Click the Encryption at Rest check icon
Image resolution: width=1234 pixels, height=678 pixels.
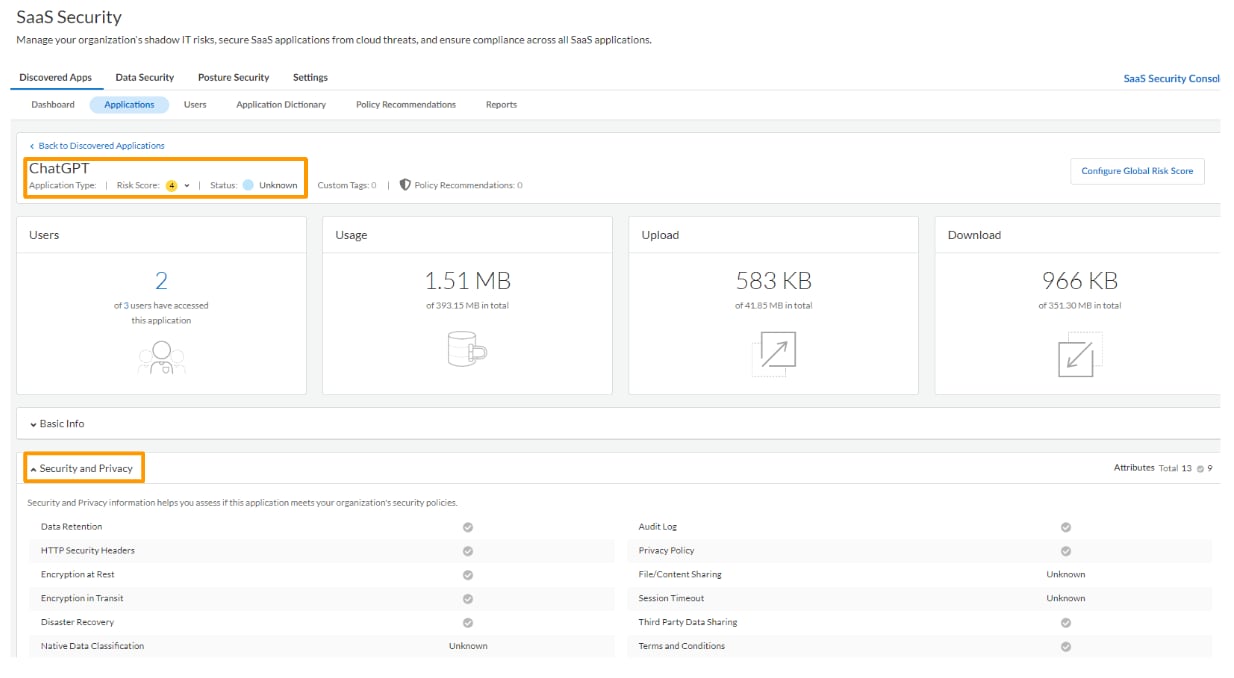pyautogui.click(x=468, y=575)
